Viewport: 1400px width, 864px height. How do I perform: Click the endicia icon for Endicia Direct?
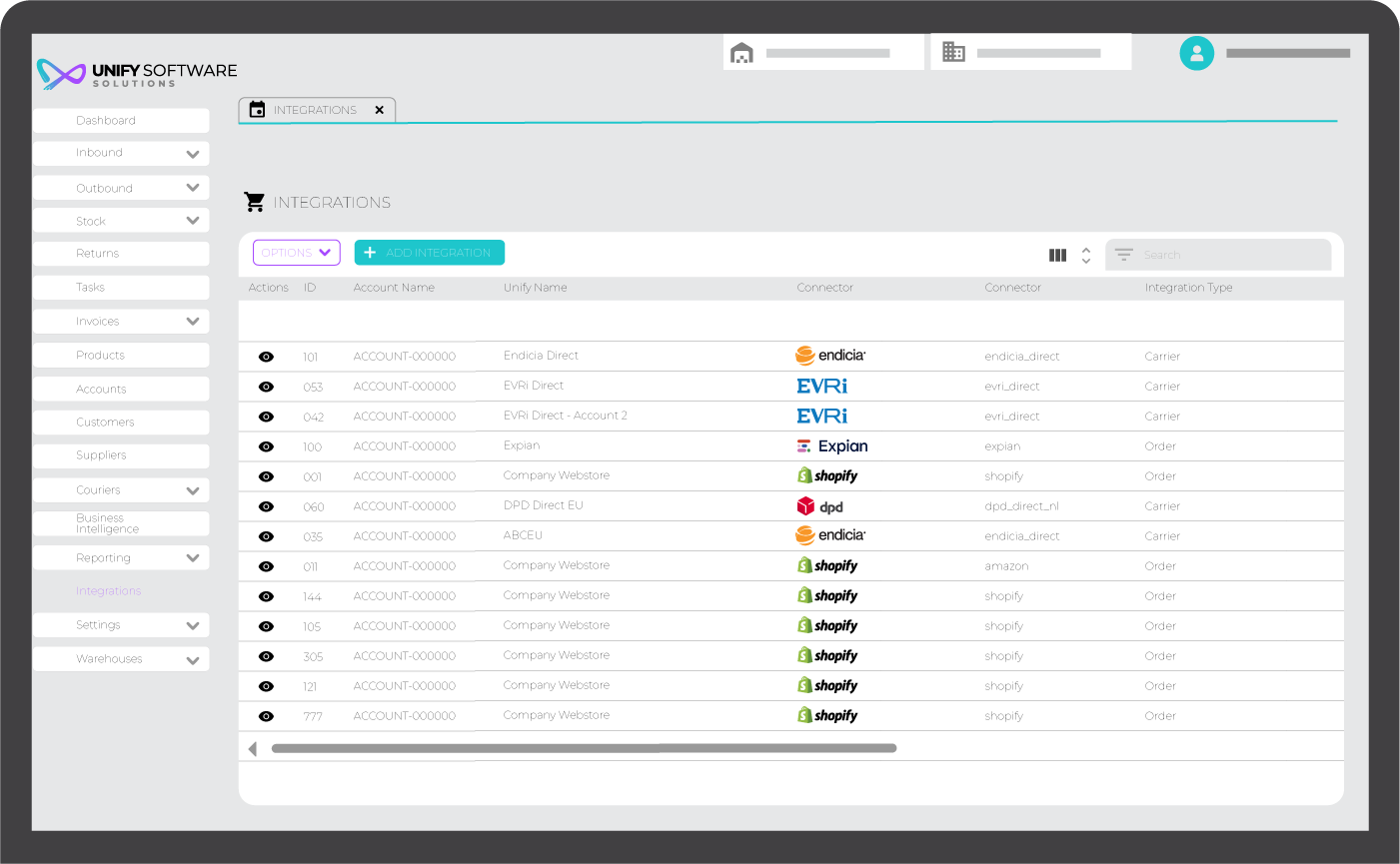[831, 356]
